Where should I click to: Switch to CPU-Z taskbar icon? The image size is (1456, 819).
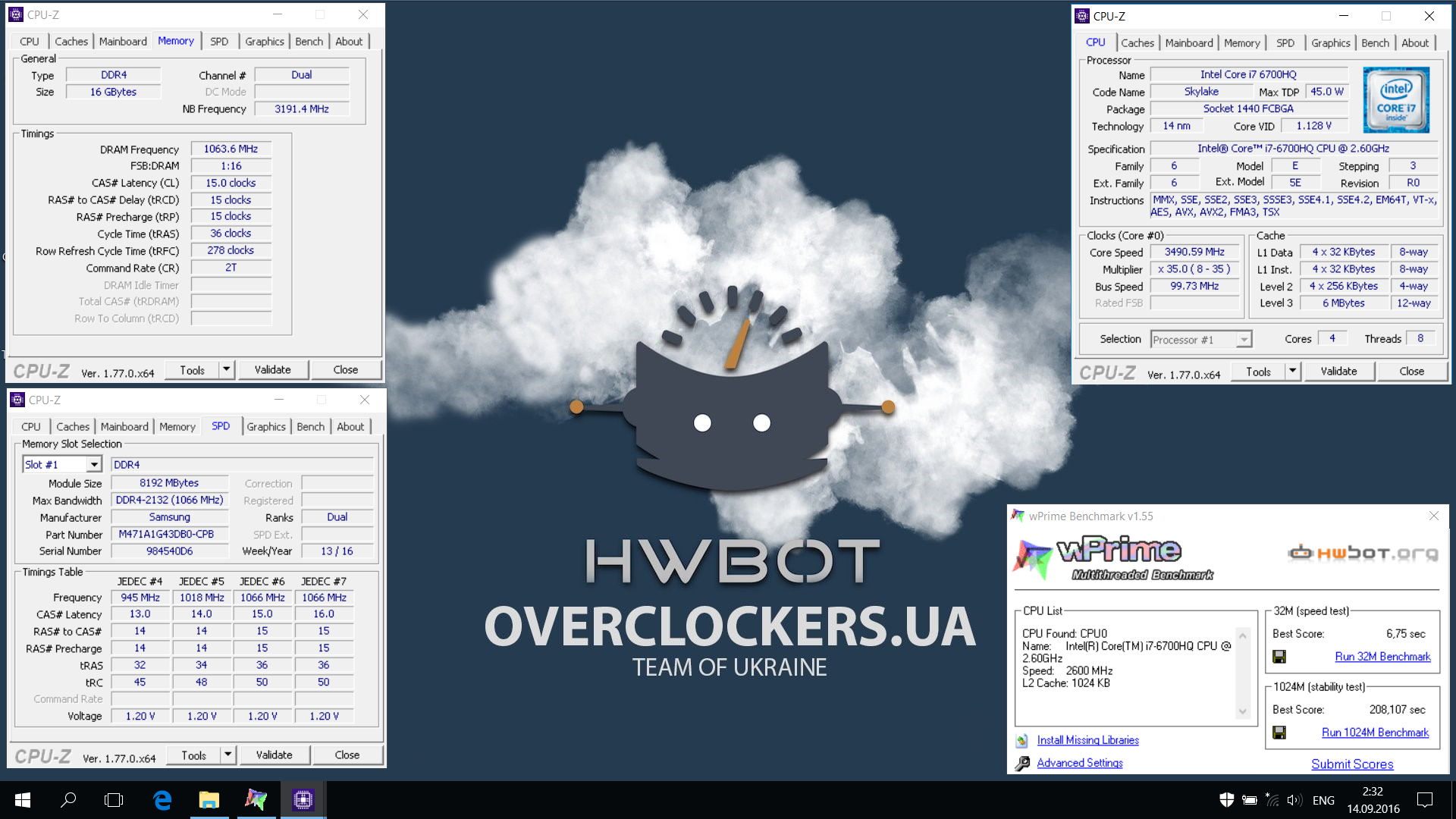pyautogui.click(x=303, y=799)
